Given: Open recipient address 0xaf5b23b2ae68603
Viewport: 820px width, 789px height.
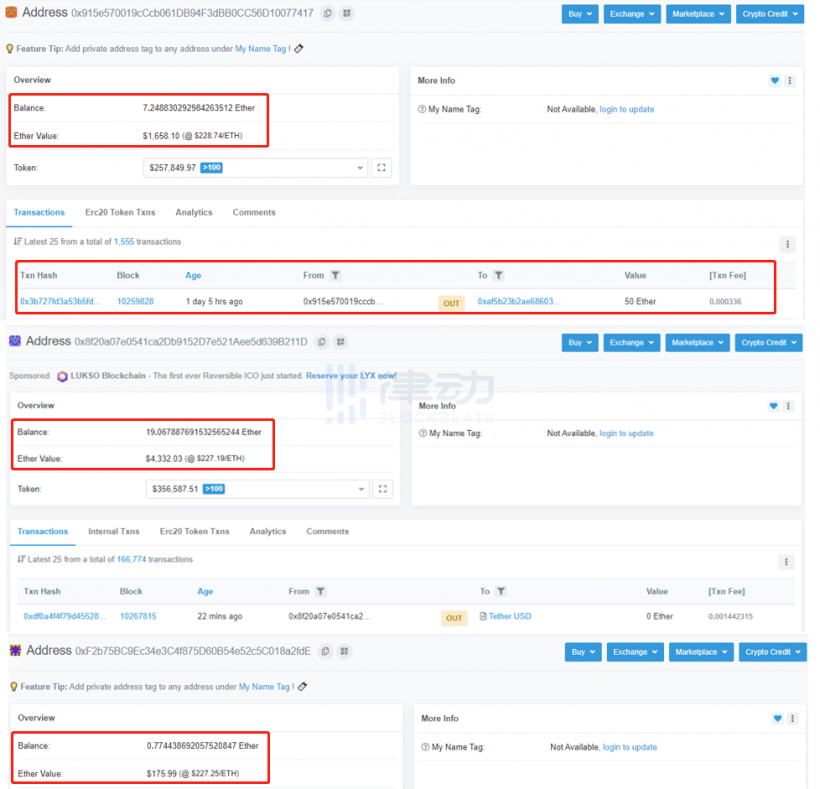Looking at the screenshot, I should (519, 302).
